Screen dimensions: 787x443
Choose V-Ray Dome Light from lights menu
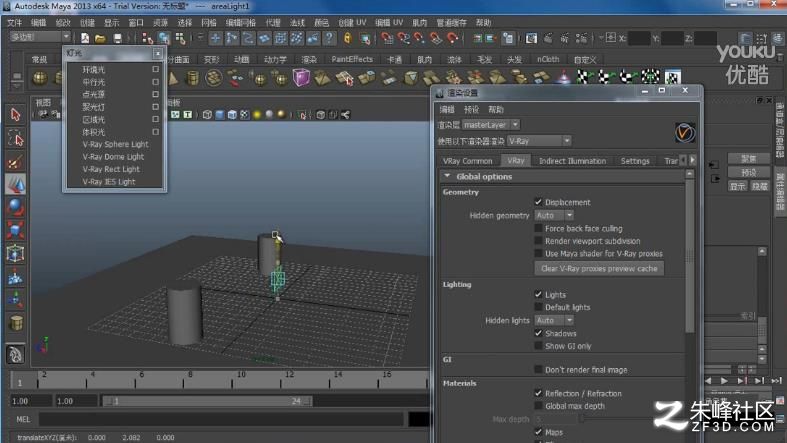tap(115, 157)
